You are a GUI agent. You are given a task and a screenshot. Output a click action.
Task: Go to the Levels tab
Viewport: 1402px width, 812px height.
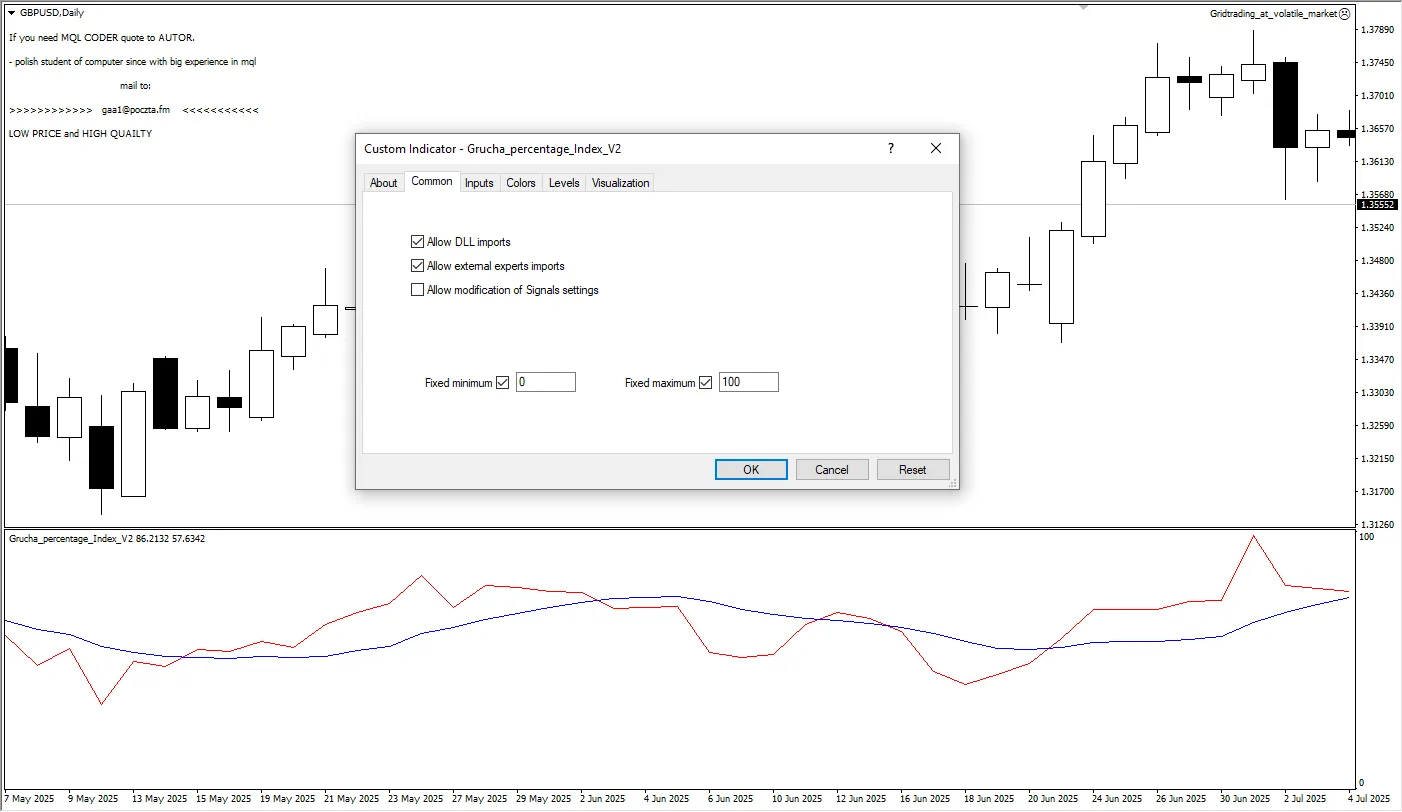564,183
